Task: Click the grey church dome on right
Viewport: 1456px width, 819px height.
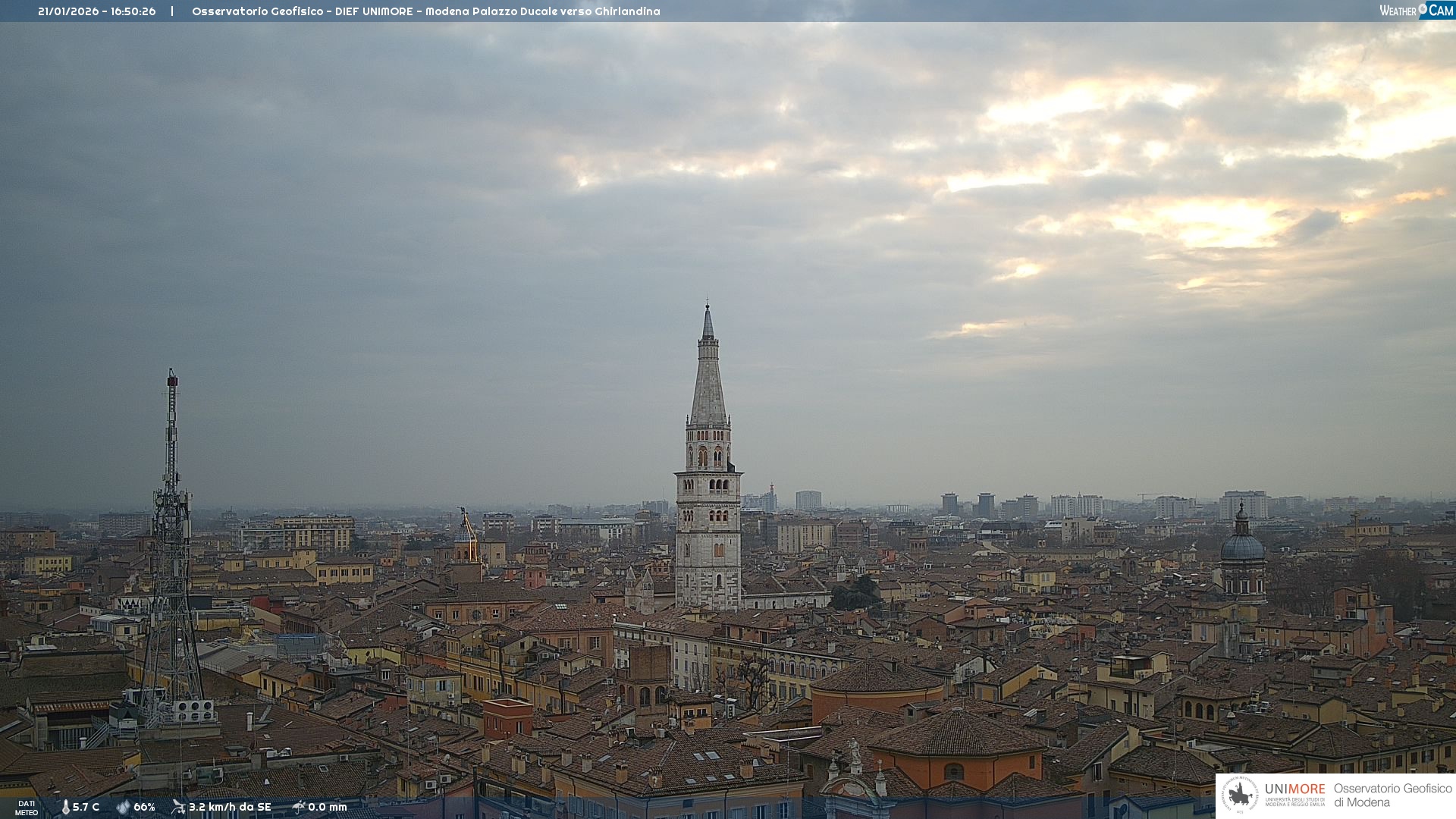Action: (1242, 548)
